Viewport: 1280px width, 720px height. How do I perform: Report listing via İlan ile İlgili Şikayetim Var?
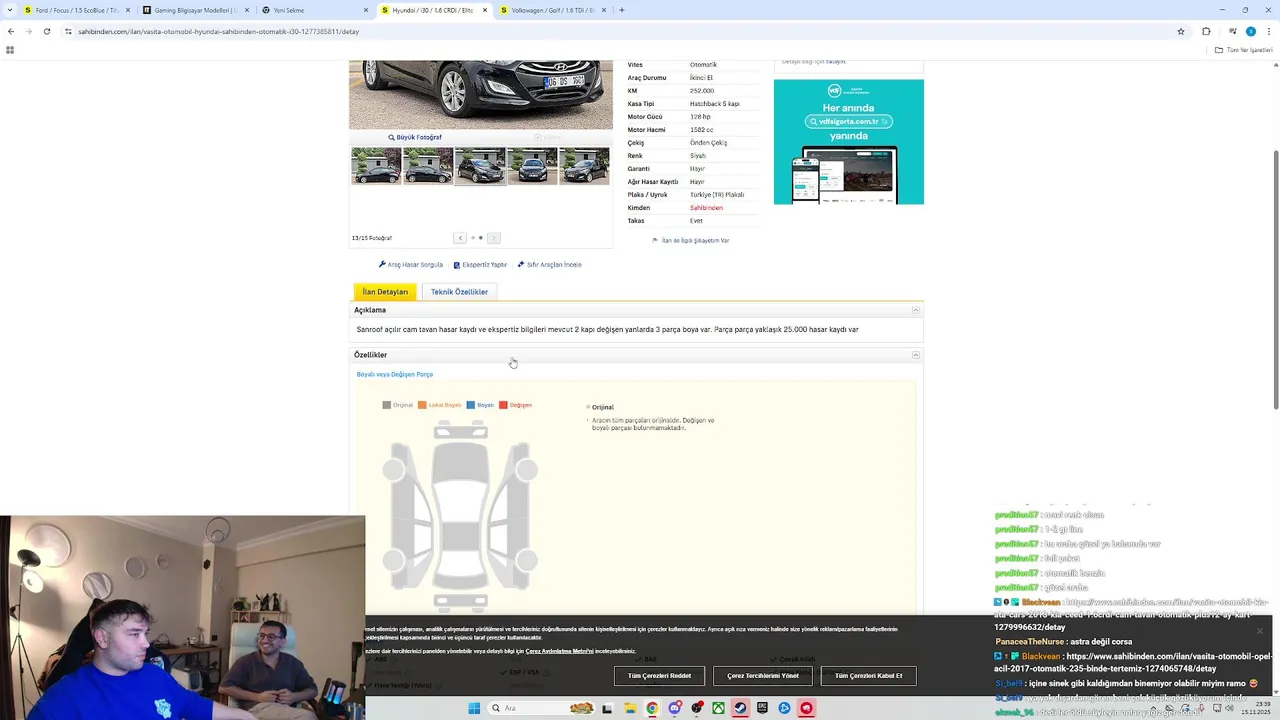point(691,240)
